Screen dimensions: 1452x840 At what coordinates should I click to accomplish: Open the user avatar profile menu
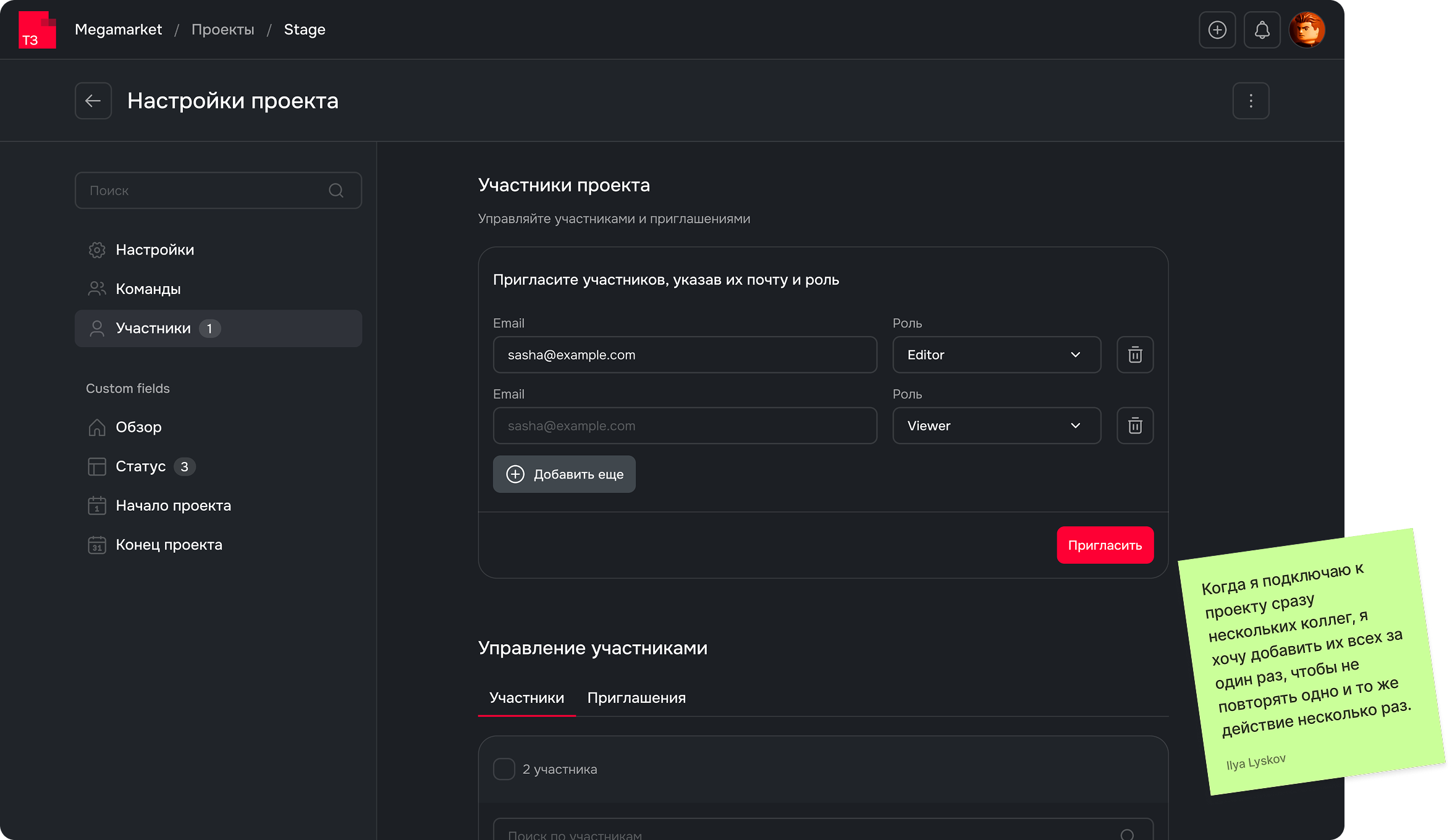[1307, 30]
